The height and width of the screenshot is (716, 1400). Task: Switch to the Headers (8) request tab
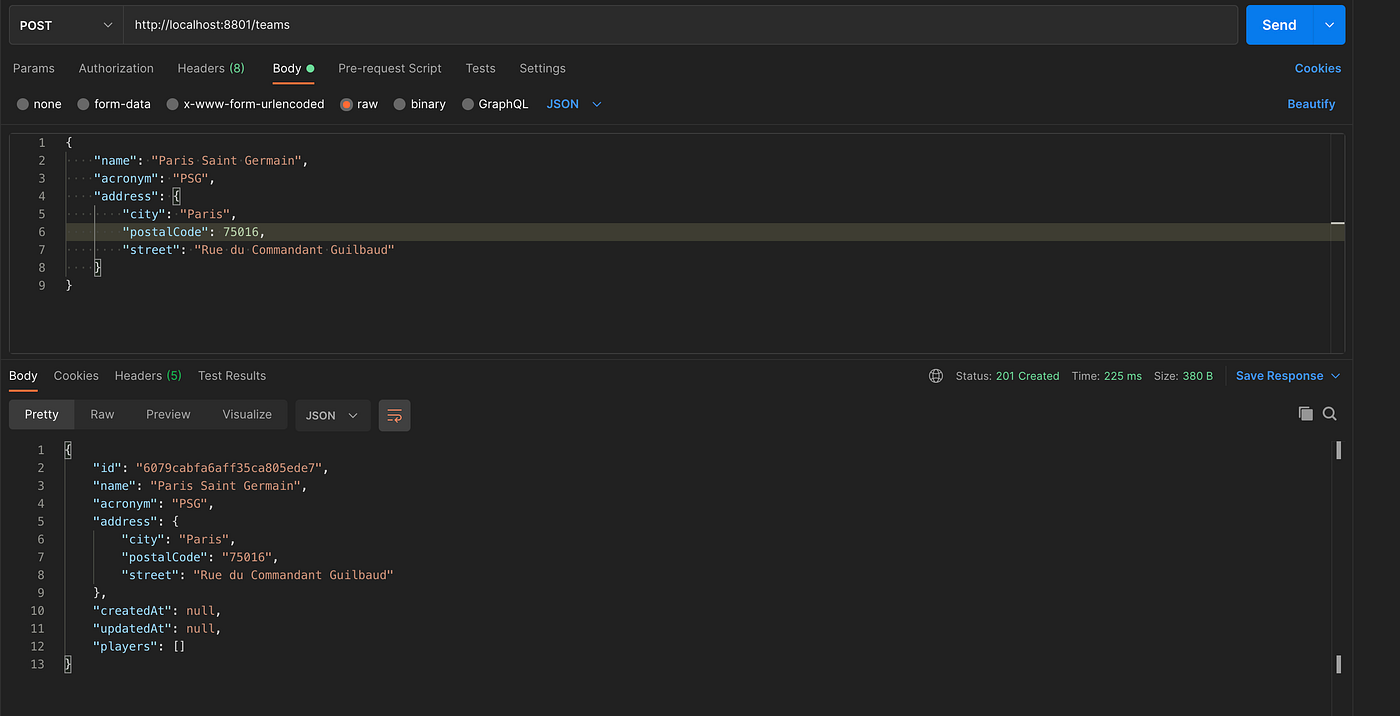(x=211, y=68)
